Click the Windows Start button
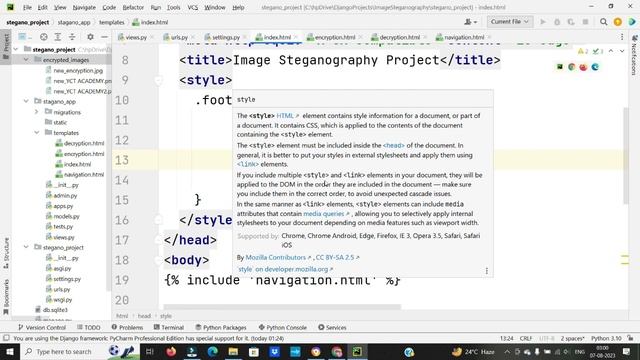The height and width of the screenshot is (360, 640). 9,352
